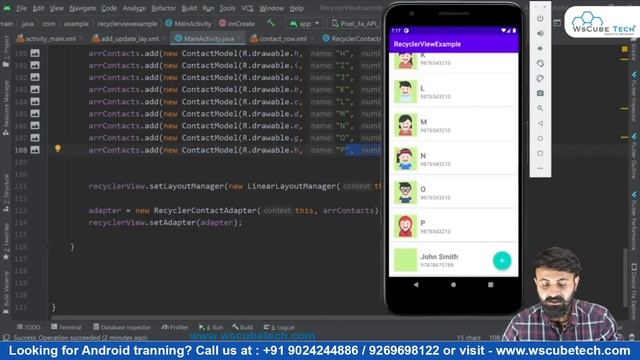The height and width of the screenshot is (360, 640).
Task: Tap contact N in the phone list
Action: pos(453,159)
